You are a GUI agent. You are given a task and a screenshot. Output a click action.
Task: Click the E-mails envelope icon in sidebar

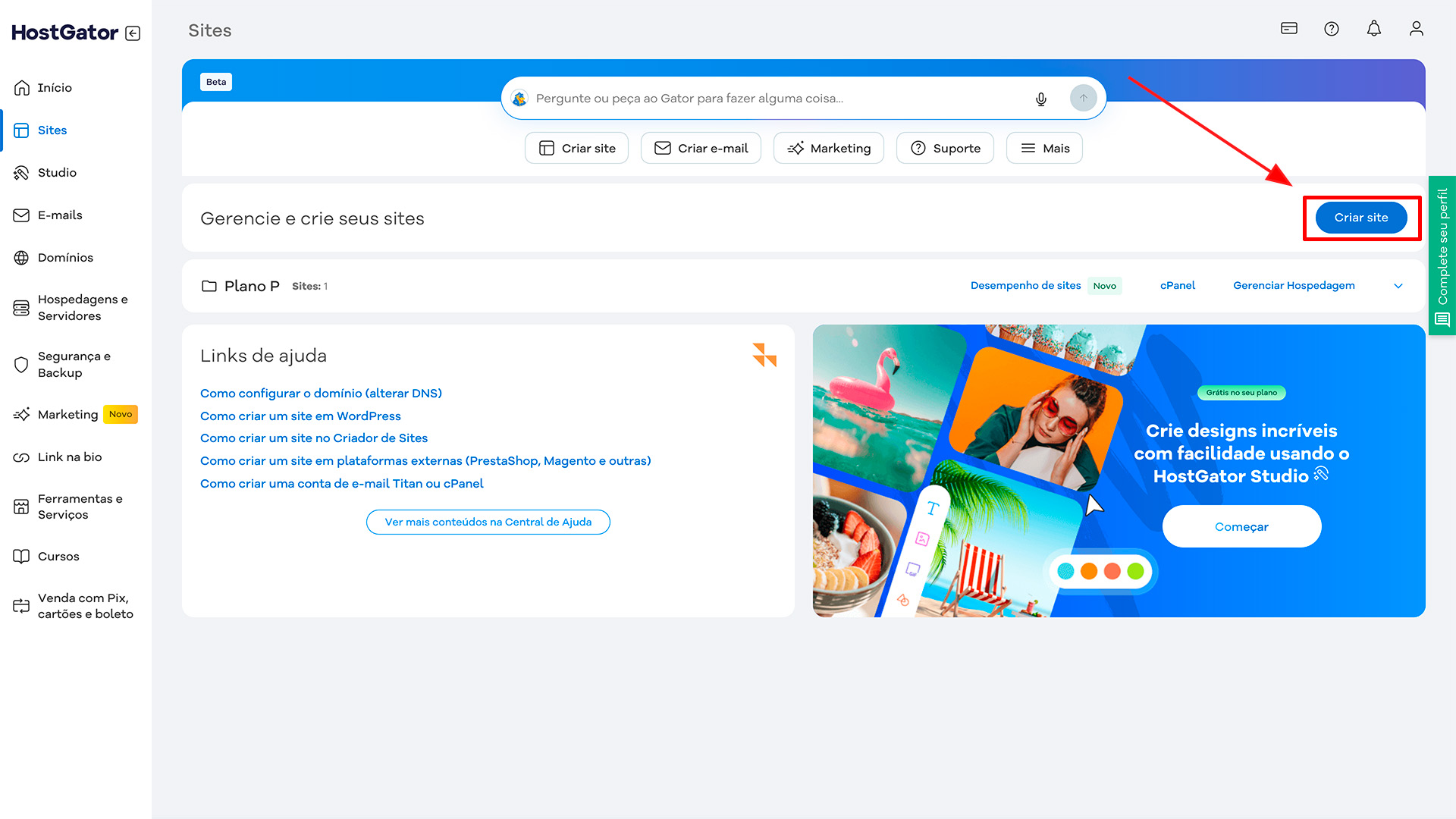pos(21,215)
